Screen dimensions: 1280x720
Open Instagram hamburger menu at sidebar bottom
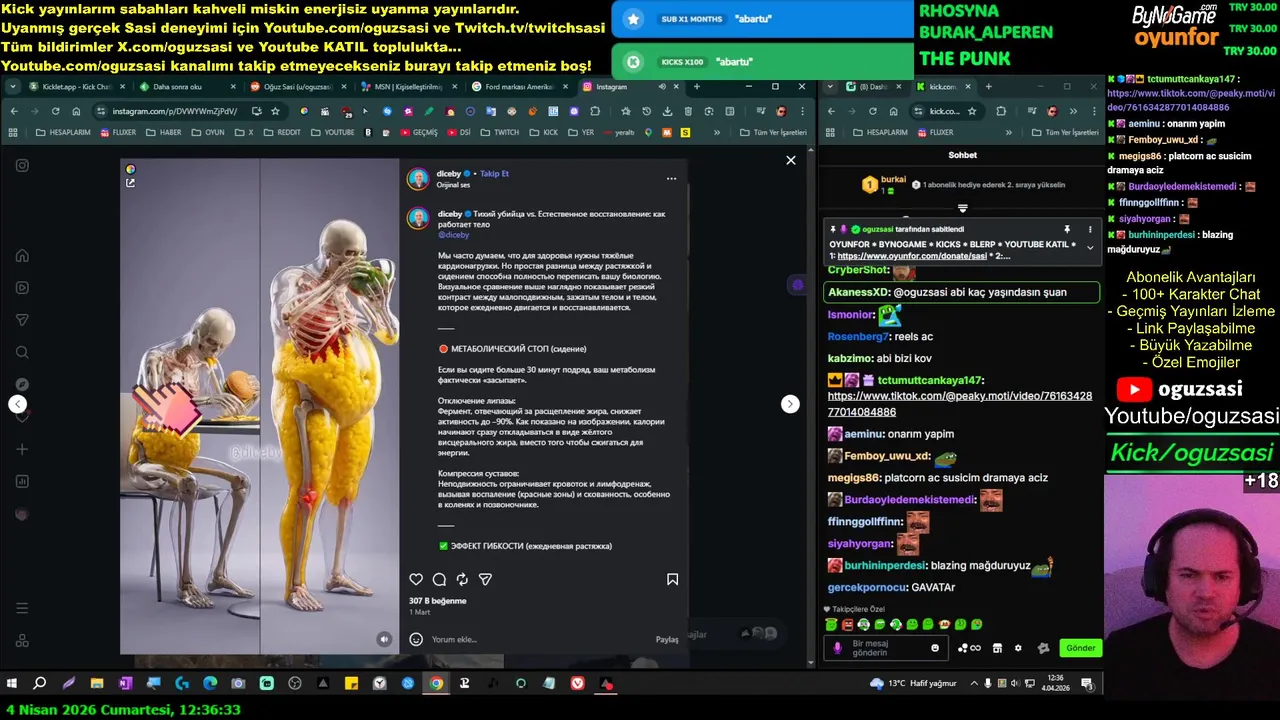point(22,608)
